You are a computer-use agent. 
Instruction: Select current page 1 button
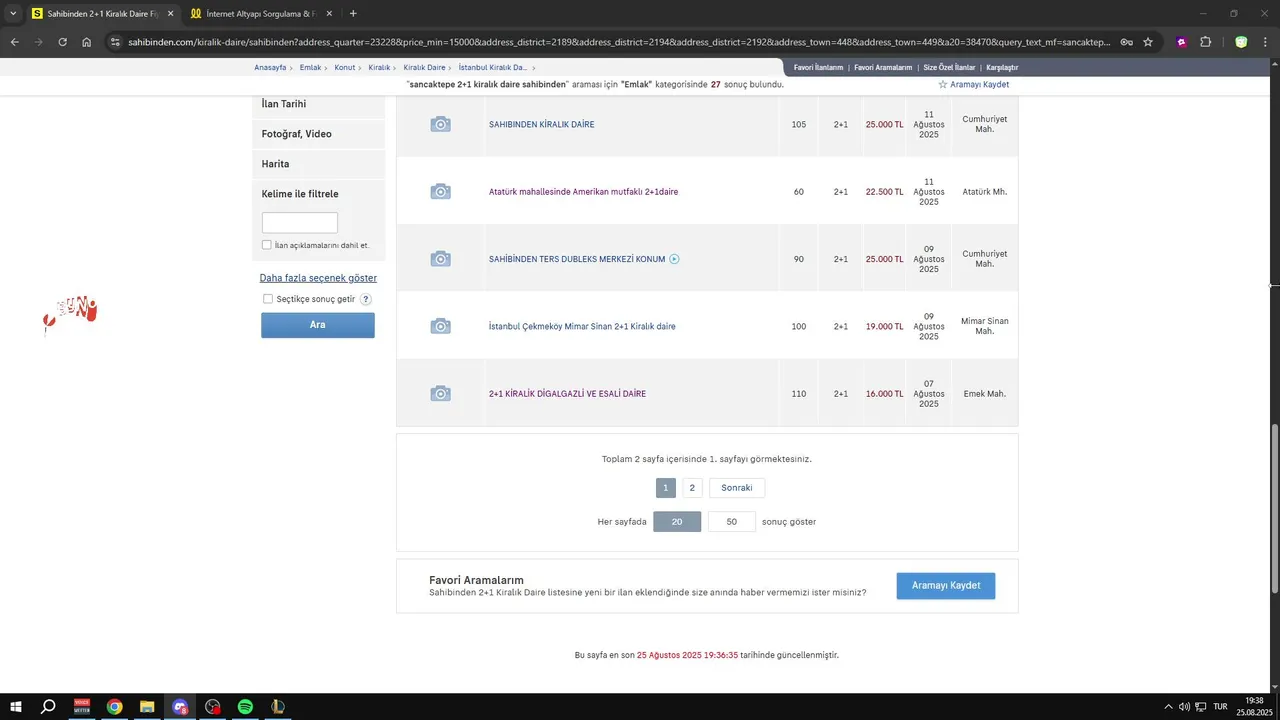[666, 488]
